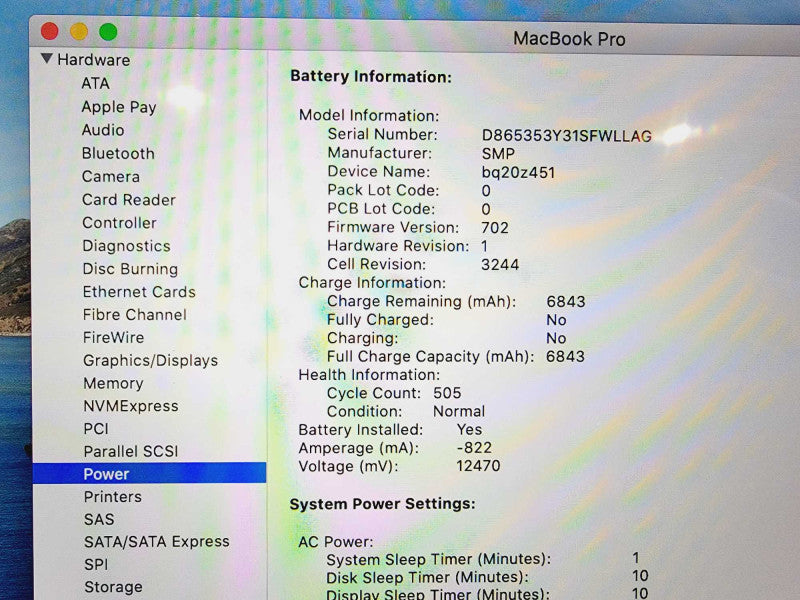Select Graphics/Displays entry
The width and height of the screenshot is (800, 600).
pyautogui.click(x=151, y=361)
